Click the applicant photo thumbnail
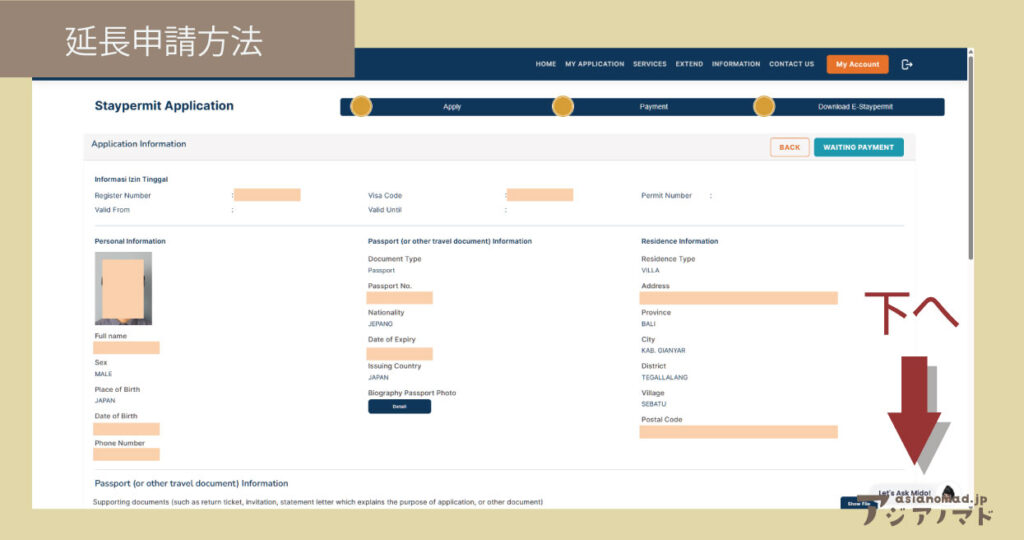Screen dimensions: 1024x540 pyautogui.click(x=123, y=288)
